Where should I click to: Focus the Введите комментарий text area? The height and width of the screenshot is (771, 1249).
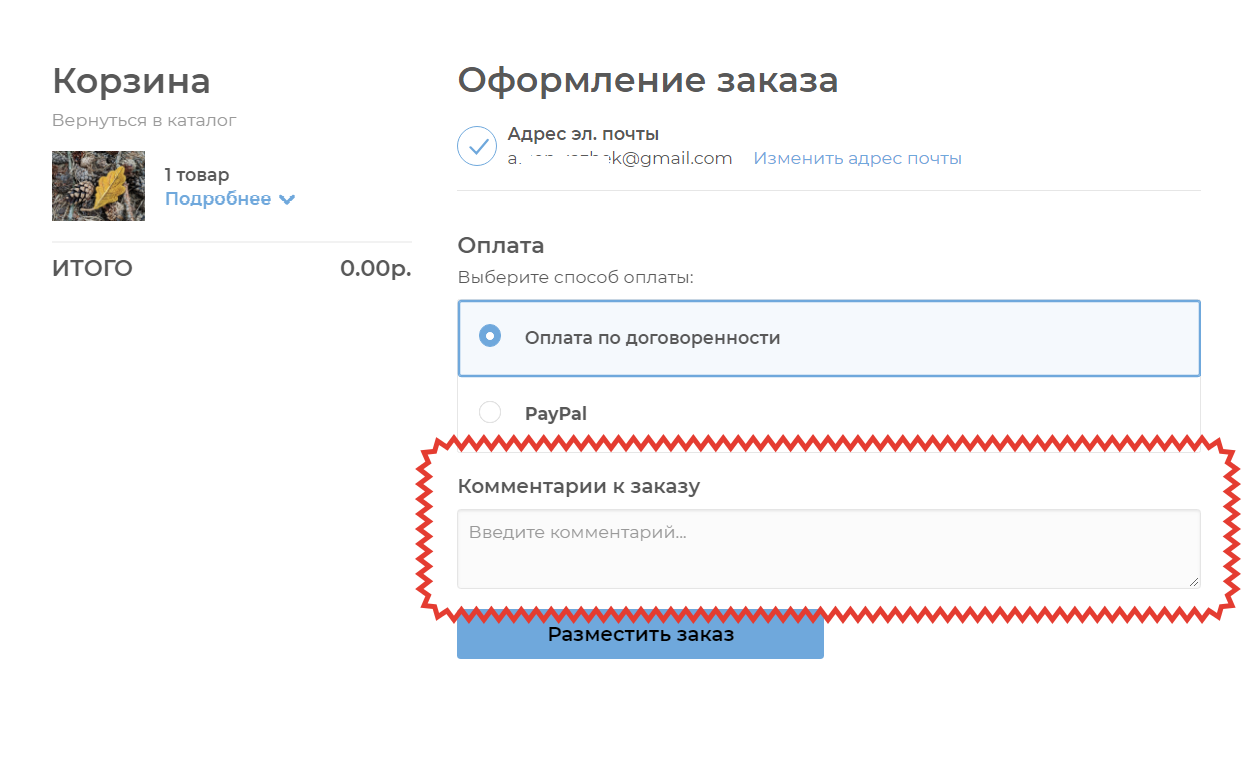(x=827, y=548)
